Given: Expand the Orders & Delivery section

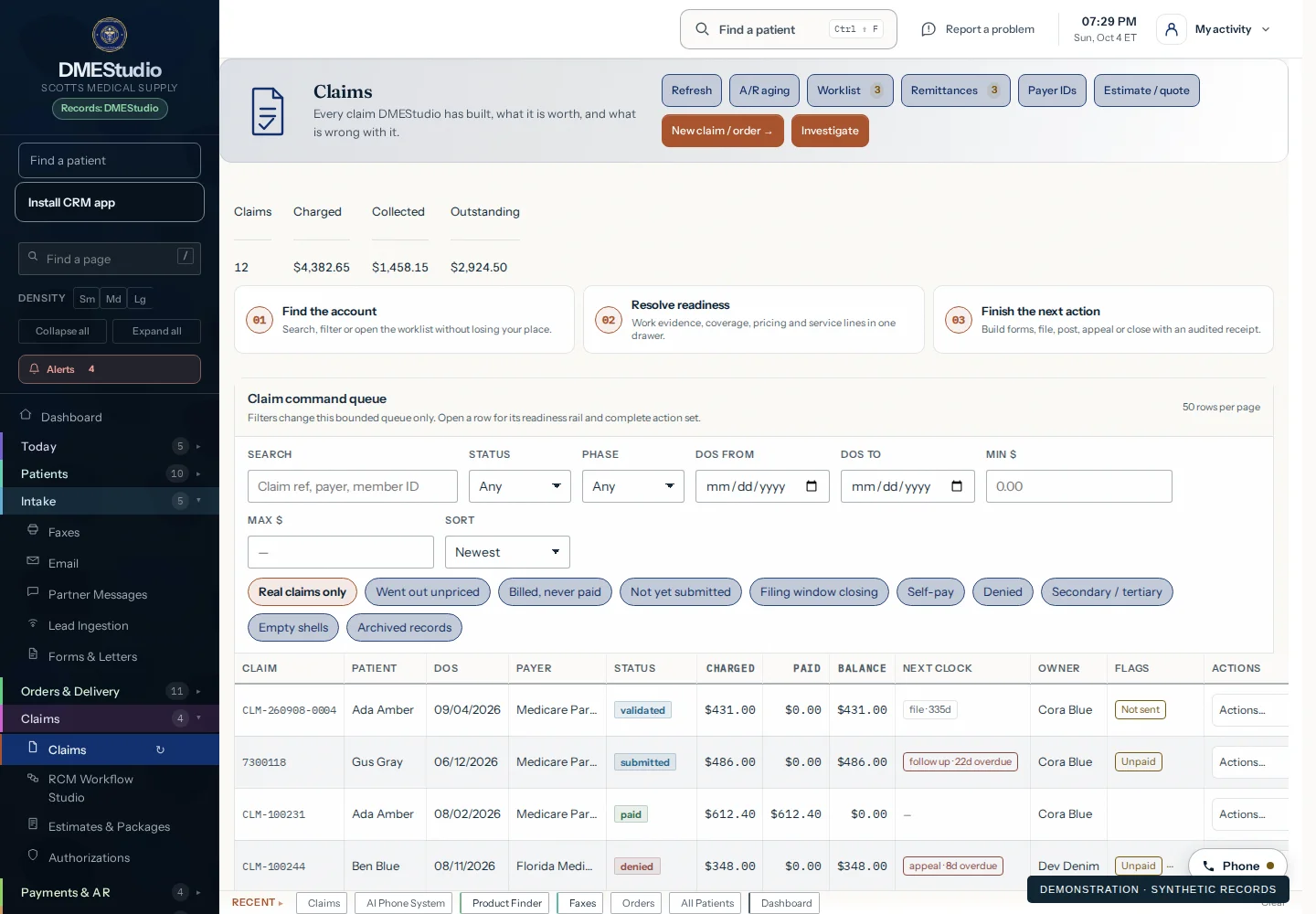Looking at the screenshot, I should click(x=110, y=691).
